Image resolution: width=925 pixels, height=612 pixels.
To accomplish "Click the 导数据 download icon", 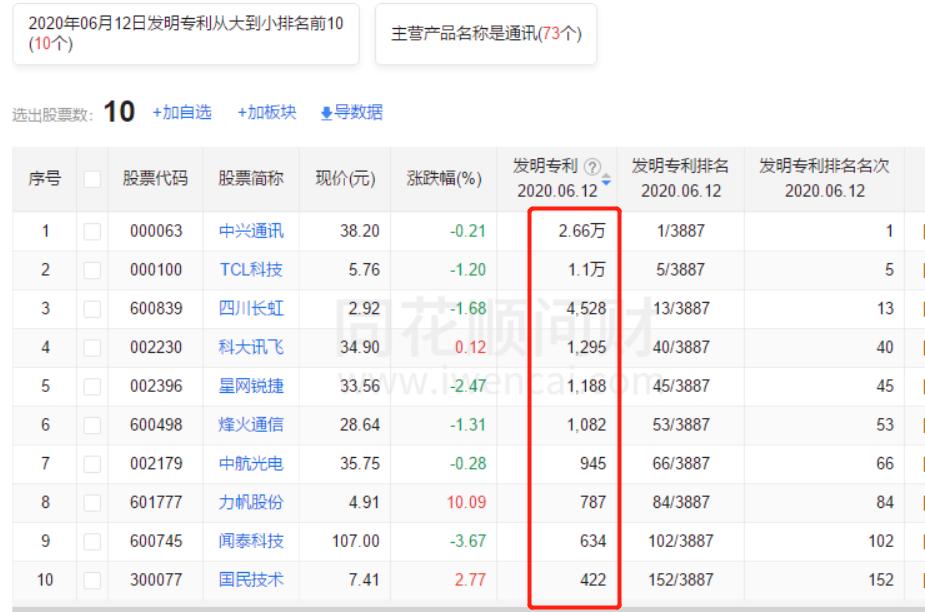I will pyautogui.click(x=326, y=113).
